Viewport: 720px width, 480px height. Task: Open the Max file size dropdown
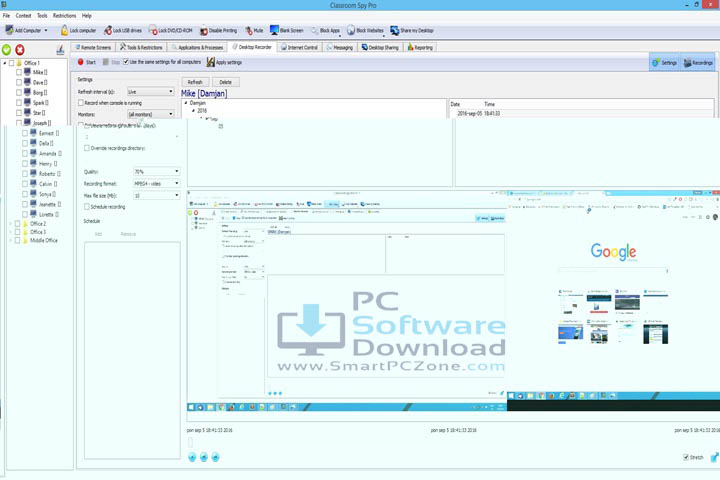pos(157,195)
